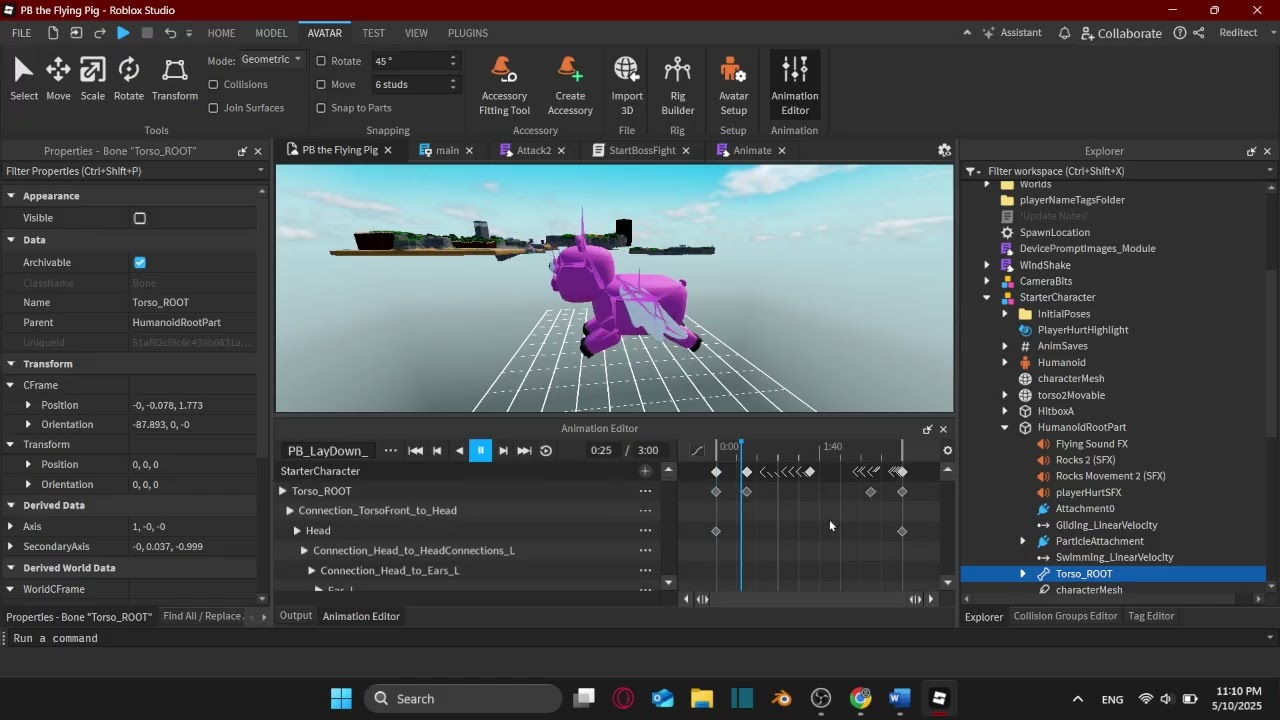The height and width of the screenshot is (720, 1280).
Task: Launch the Create Accessory tool
Action: [x=570, y=85]
